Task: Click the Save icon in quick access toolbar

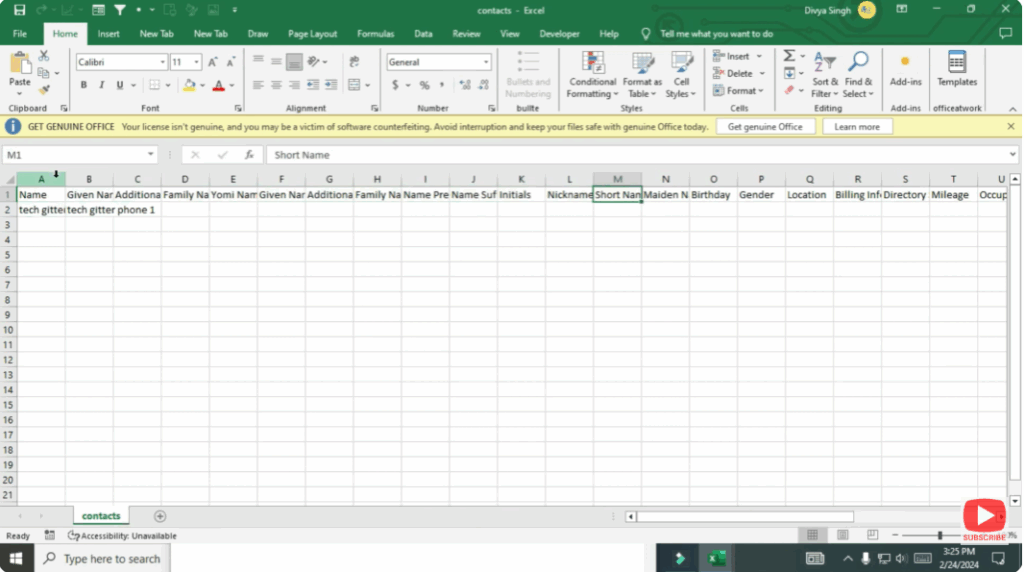Action: (20, 10)
